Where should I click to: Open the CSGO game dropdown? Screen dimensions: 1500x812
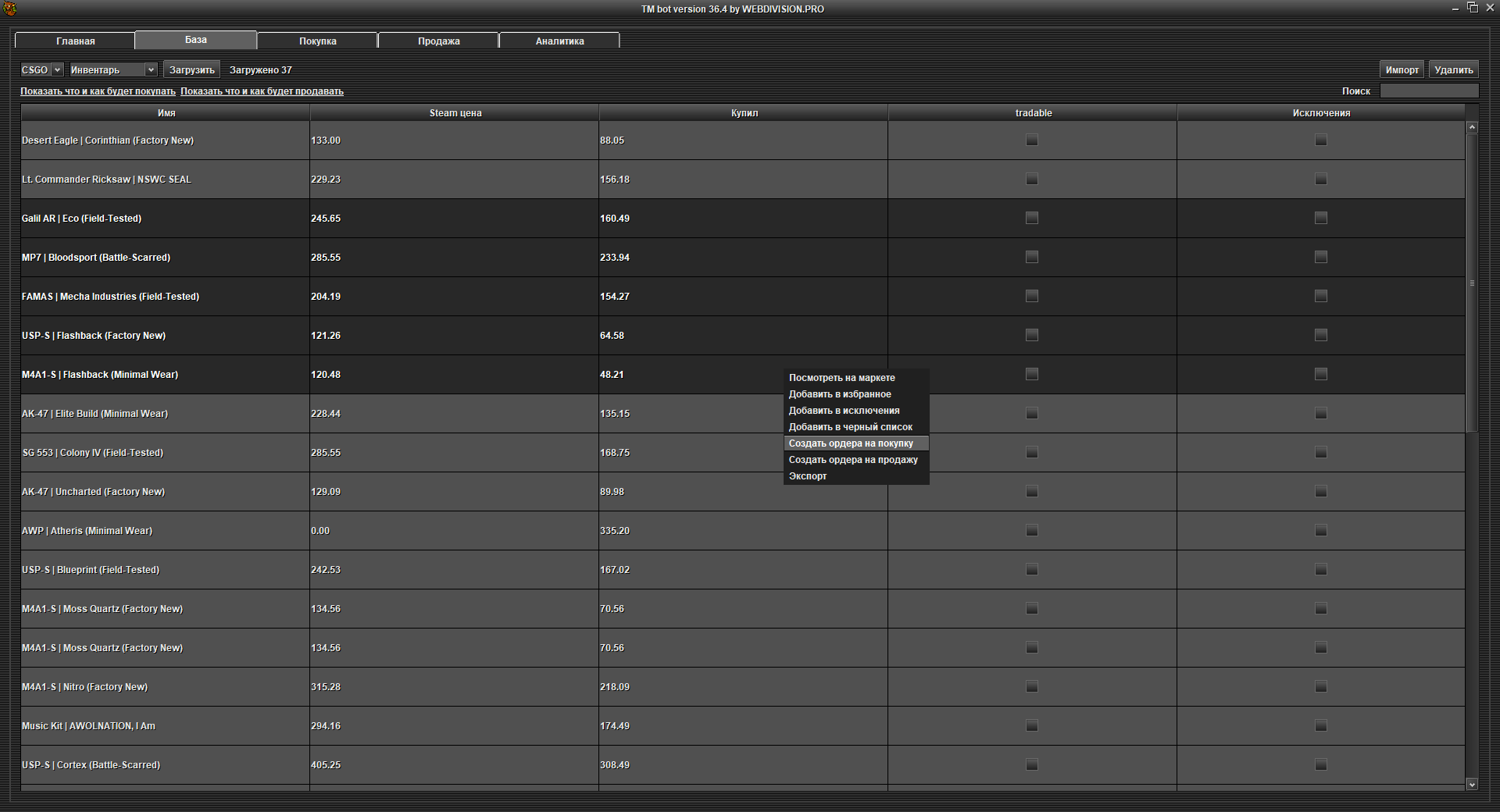pyautogui.click(x=41, y=70)
